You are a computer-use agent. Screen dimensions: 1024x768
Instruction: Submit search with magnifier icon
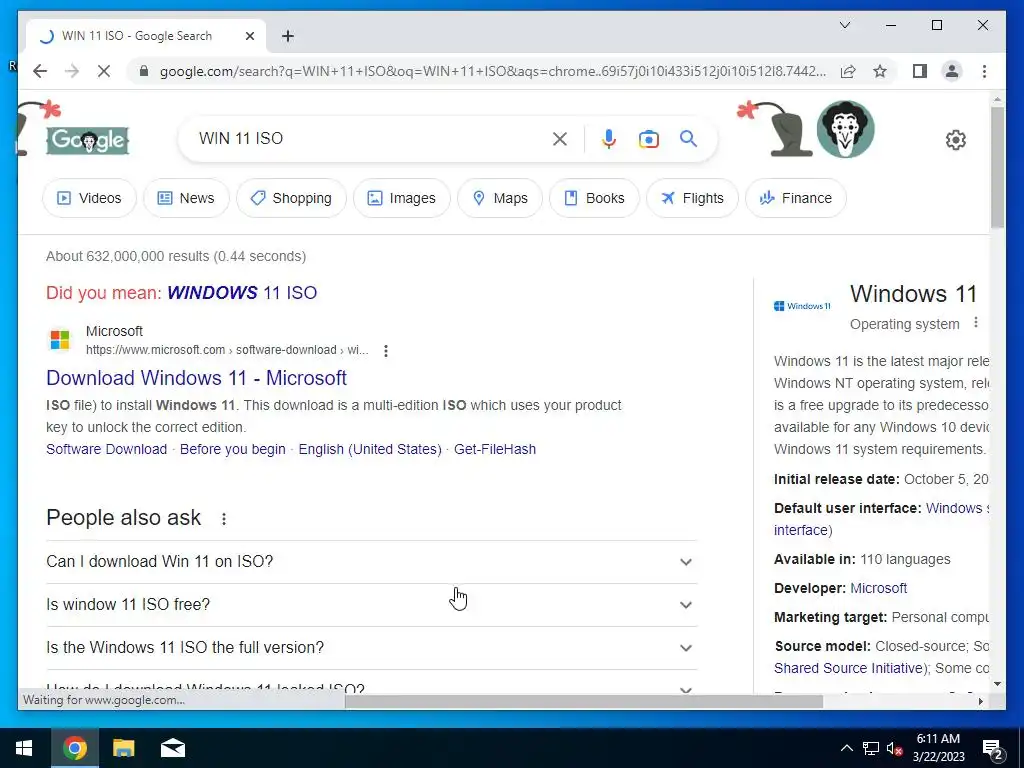pyautogui.click(x=688, y=138)
